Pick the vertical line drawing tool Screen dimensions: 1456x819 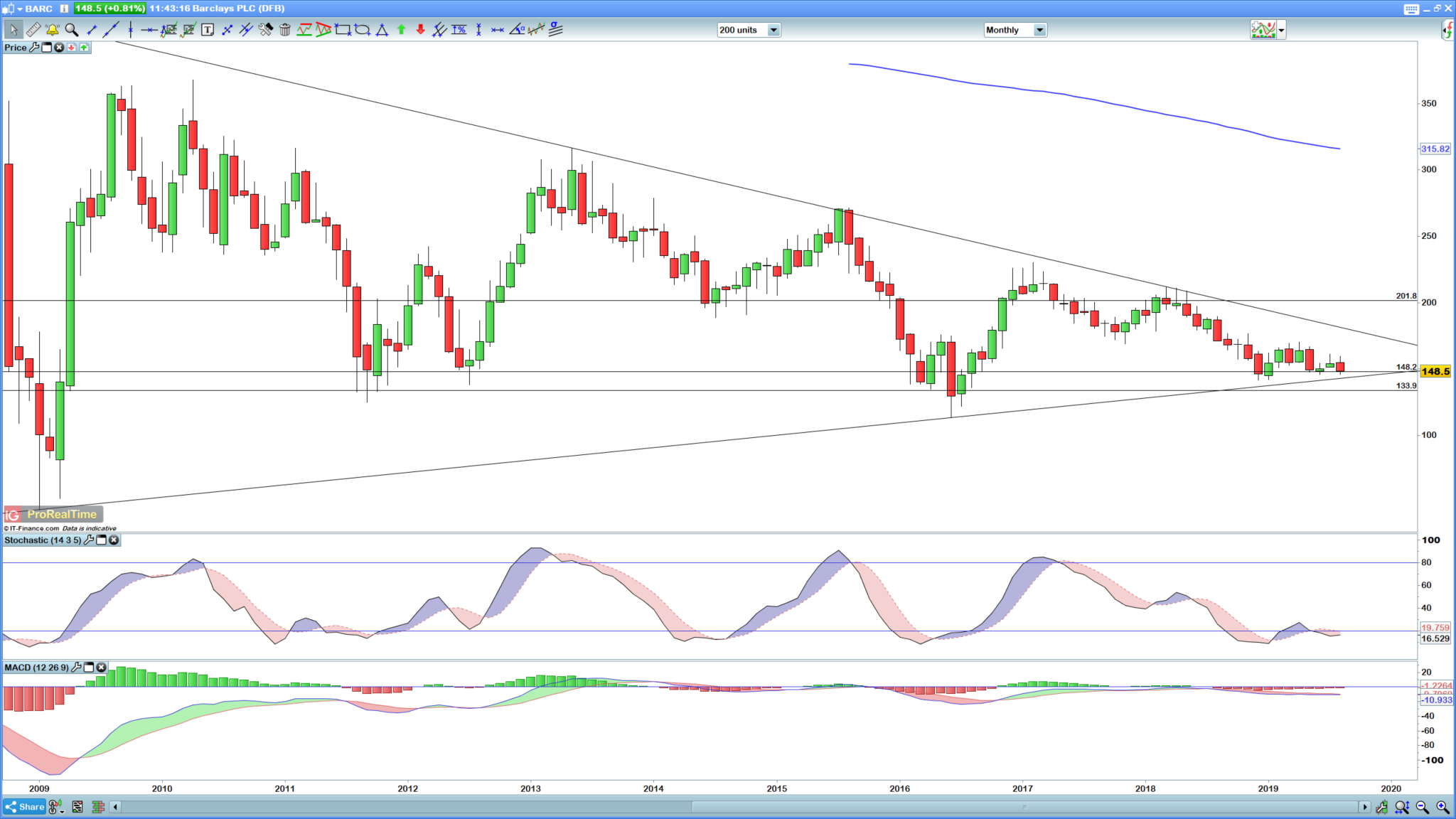[x=130, y=30]
